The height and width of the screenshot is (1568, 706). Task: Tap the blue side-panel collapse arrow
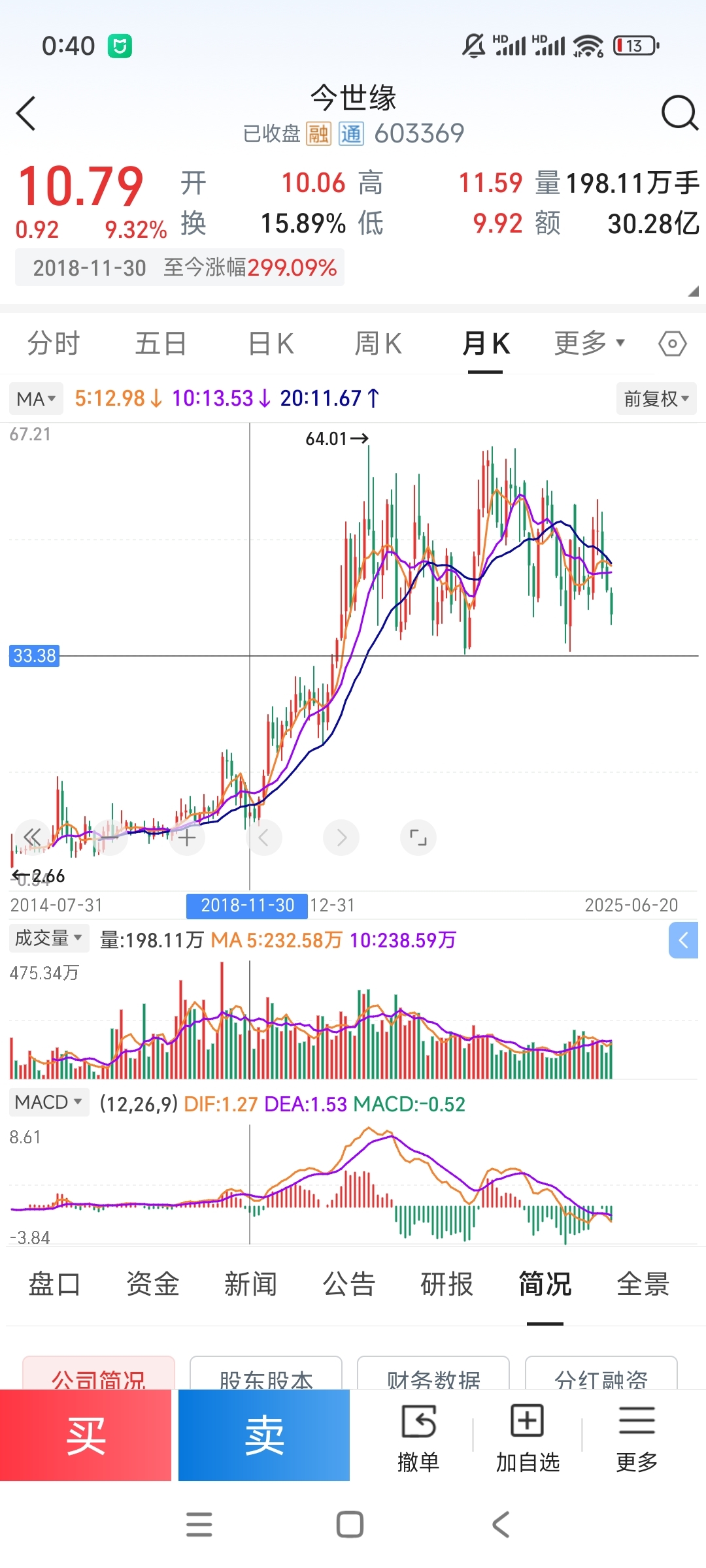[684, 940]
